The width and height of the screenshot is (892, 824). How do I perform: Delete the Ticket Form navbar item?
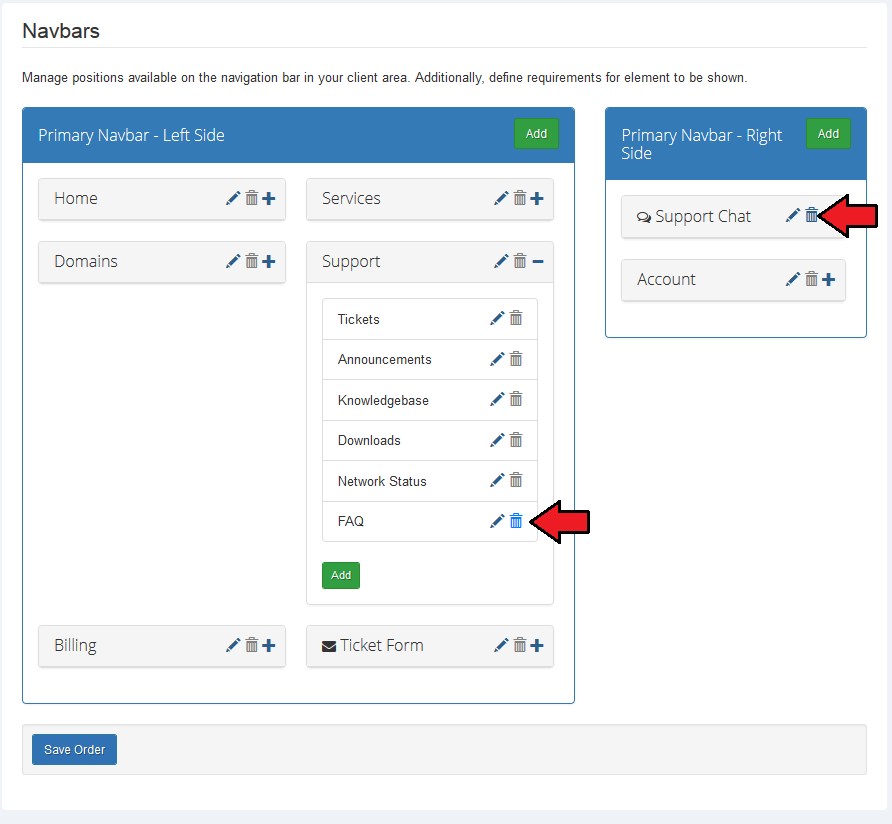pyautogui.click(x=520, y=645)
